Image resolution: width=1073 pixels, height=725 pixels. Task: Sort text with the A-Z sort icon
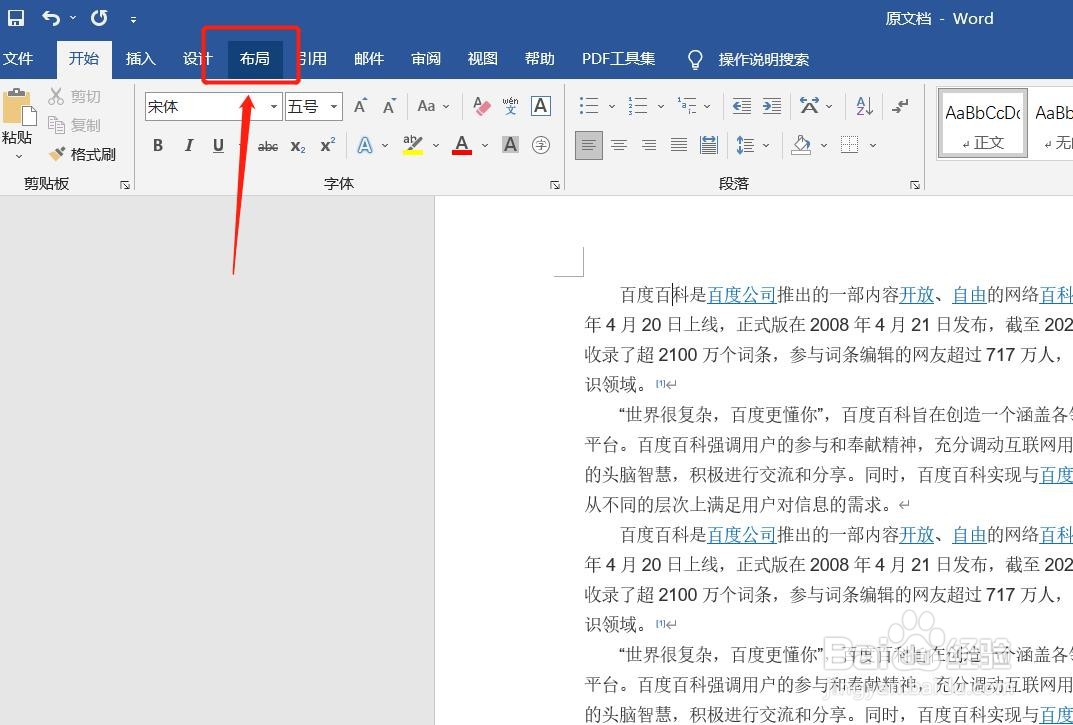pos(864,106)
